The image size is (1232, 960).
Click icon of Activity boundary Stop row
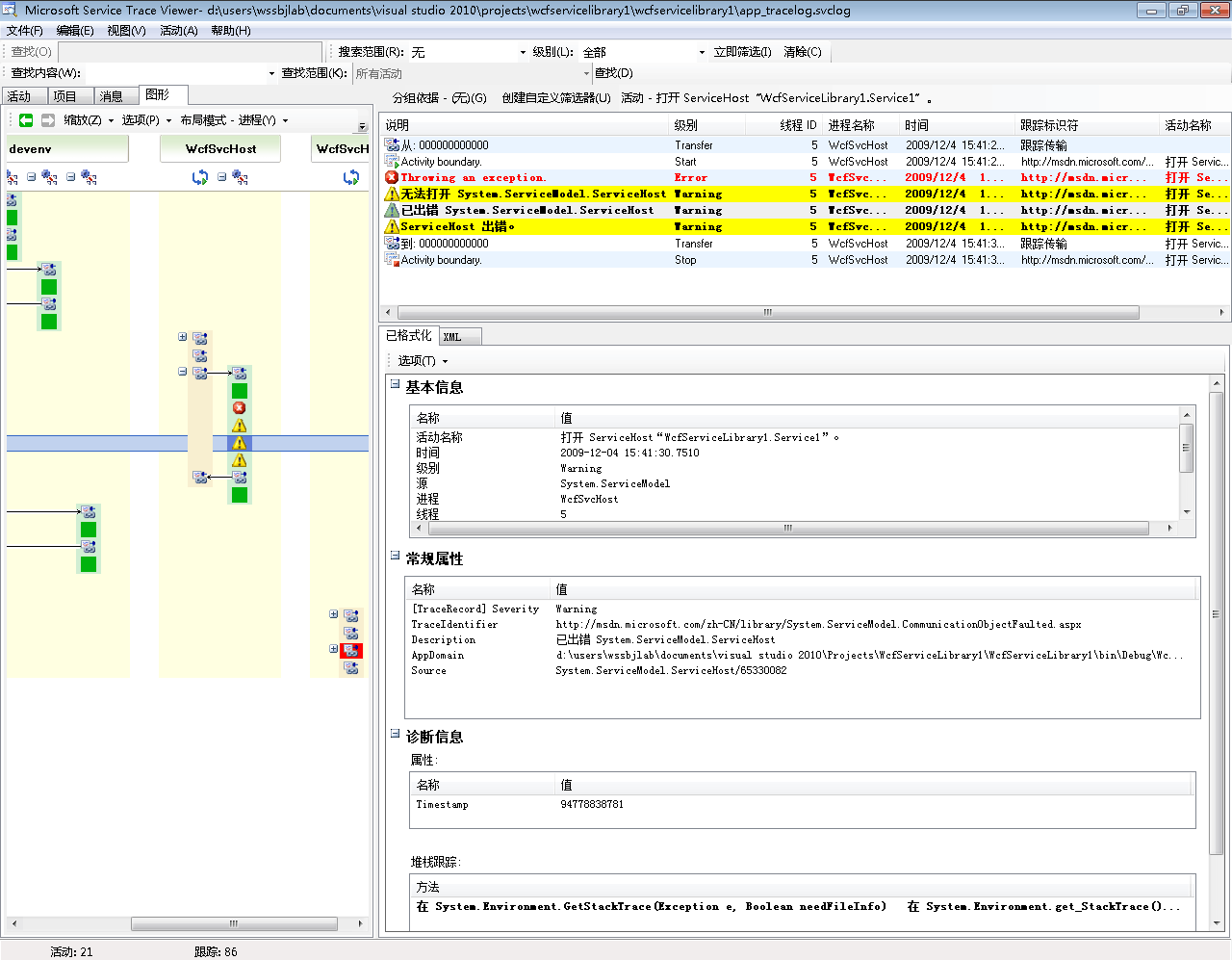(392, 259)
